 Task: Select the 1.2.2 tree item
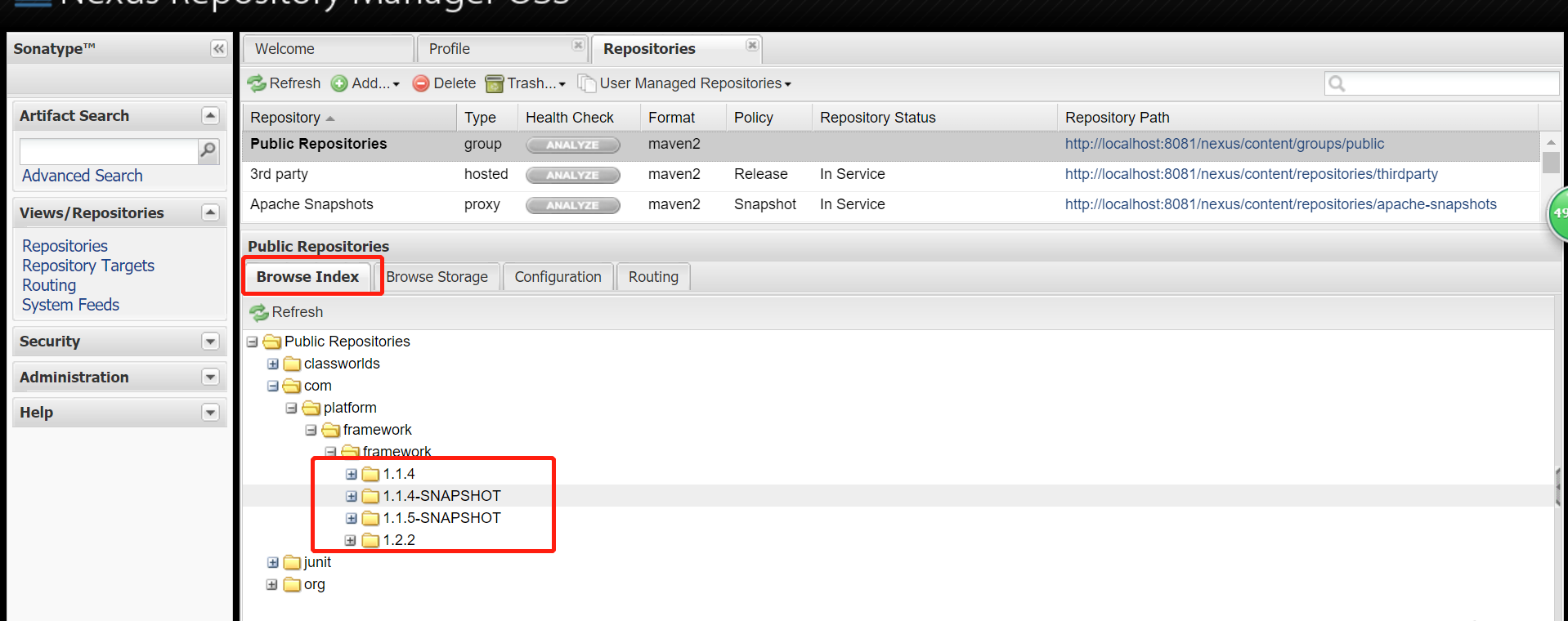coord(399,540)
